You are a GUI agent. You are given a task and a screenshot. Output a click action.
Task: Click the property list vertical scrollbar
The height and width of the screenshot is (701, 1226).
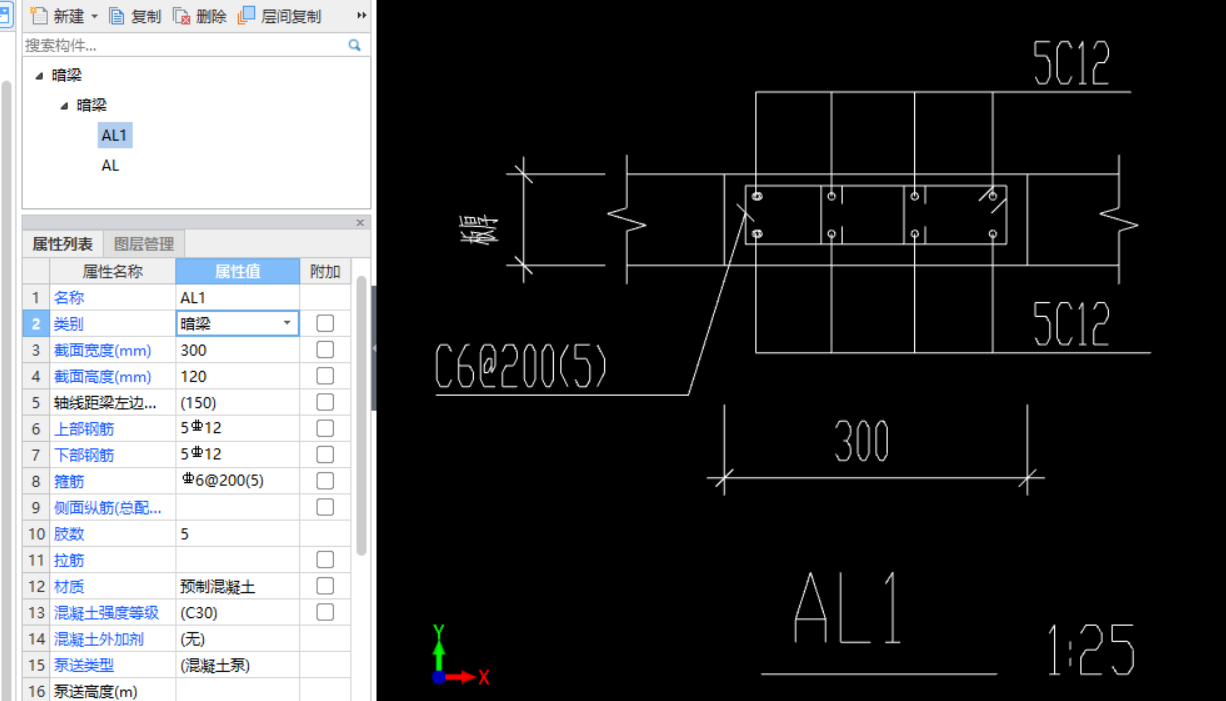click(x=361, y=415)
